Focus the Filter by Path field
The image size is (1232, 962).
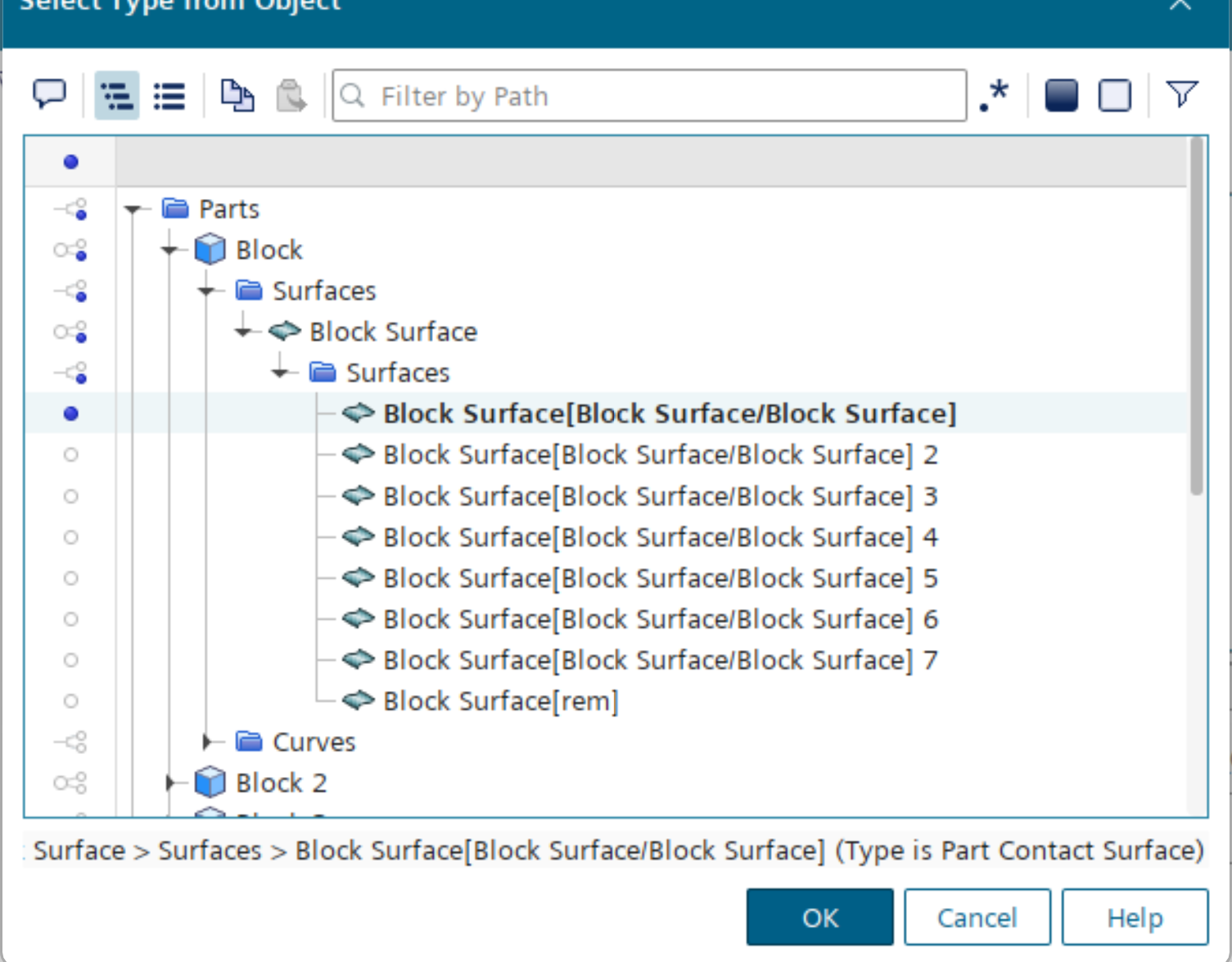(x=649, y=96)
